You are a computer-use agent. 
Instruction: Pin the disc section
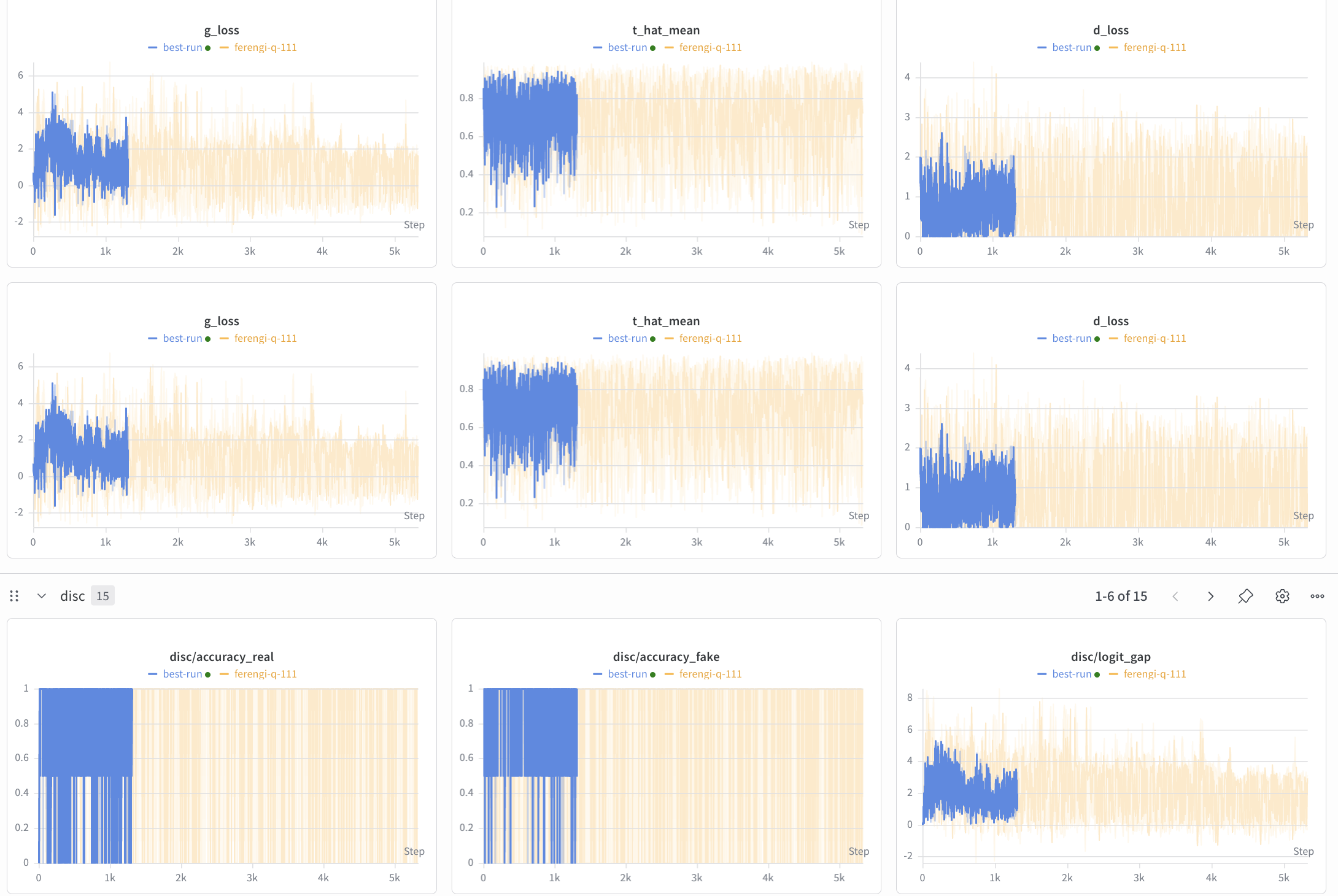tap(1245, 596)
